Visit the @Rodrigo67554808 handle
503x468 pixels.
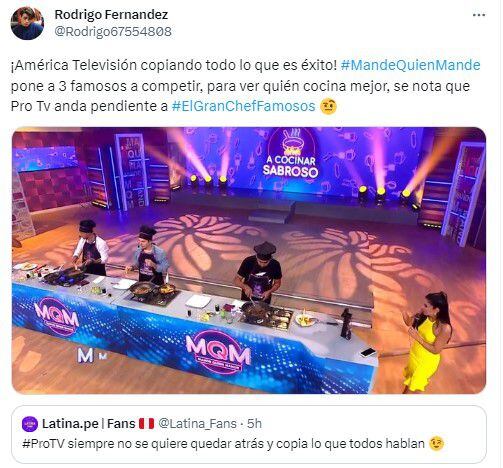click(113, 32)
